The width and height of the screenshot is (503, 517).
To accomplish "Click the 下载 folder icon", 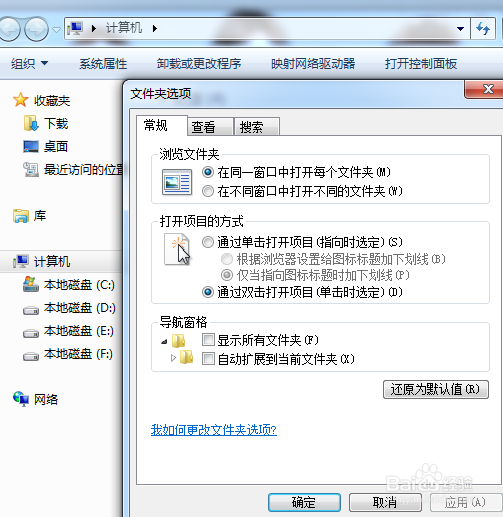I will (31, 123).
